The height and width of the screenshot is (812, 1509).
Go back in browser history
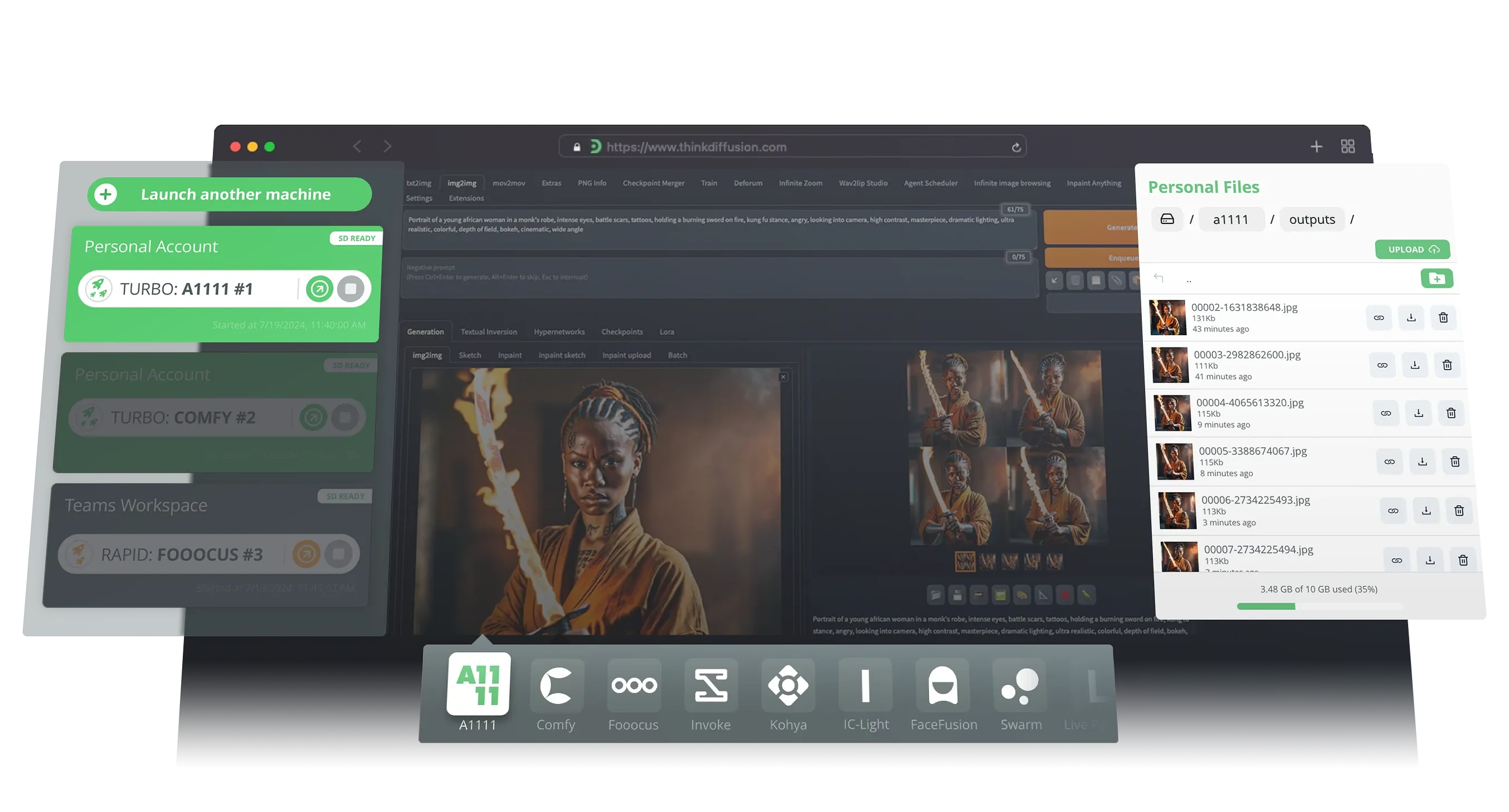coord(357,146)
